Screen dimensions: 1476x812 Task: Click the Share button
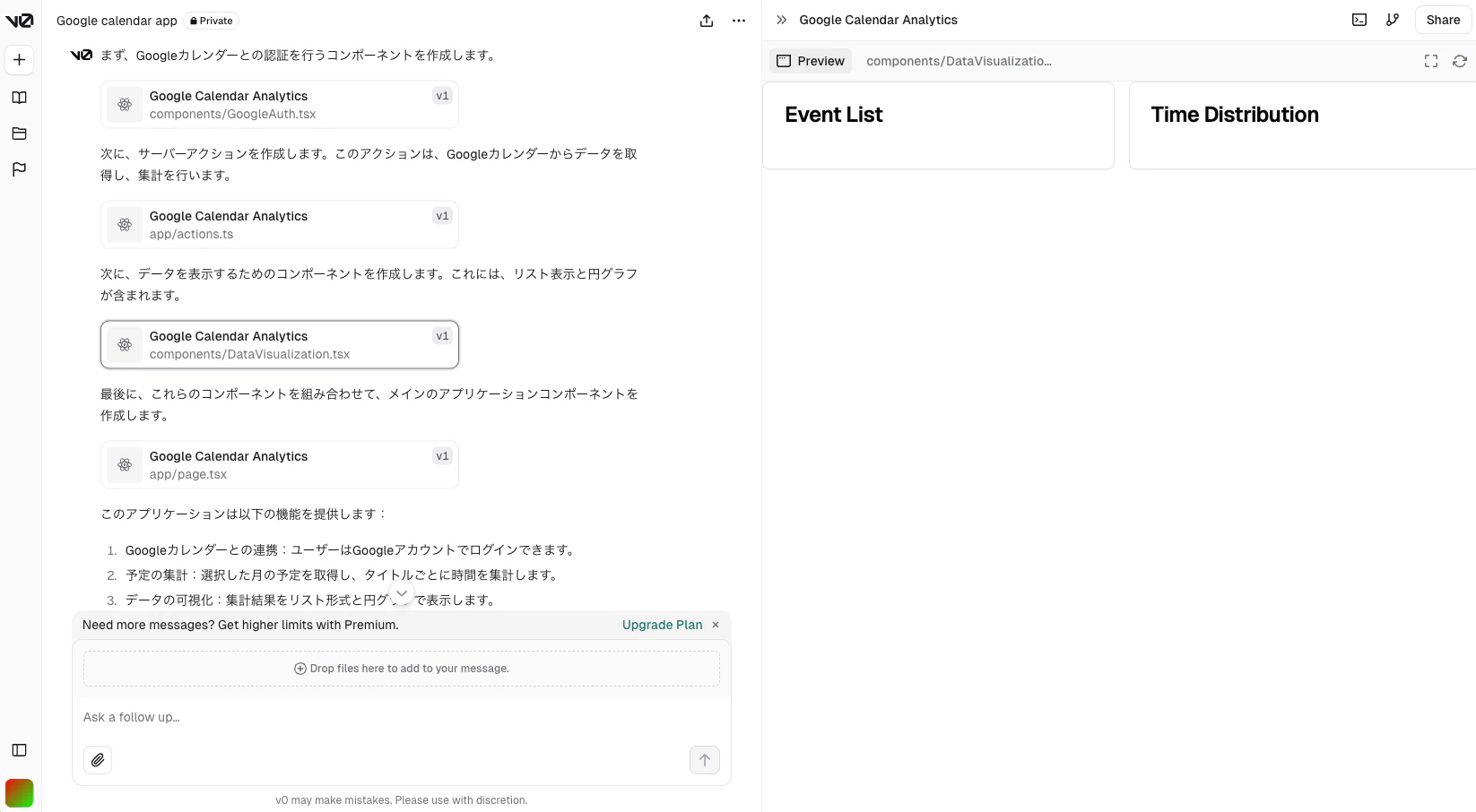1443,20
